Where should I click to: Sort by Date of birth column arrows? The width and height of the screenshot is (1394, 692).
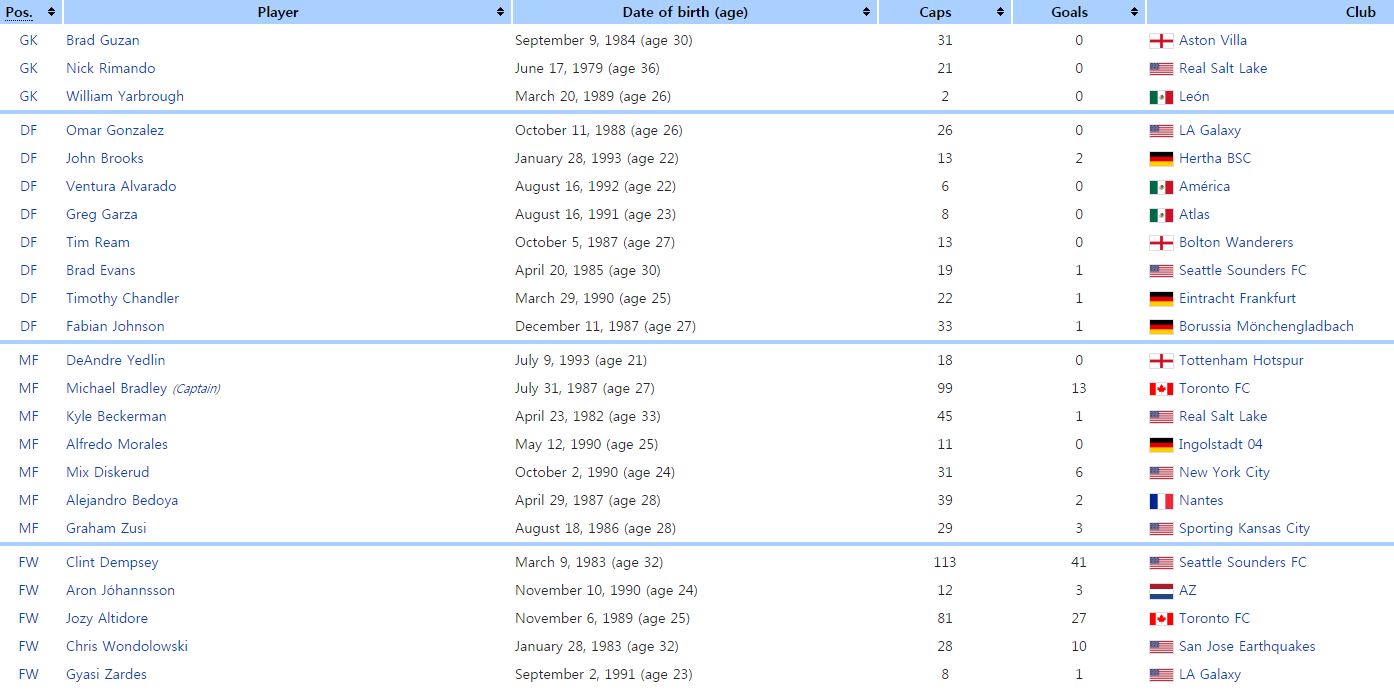866,12
